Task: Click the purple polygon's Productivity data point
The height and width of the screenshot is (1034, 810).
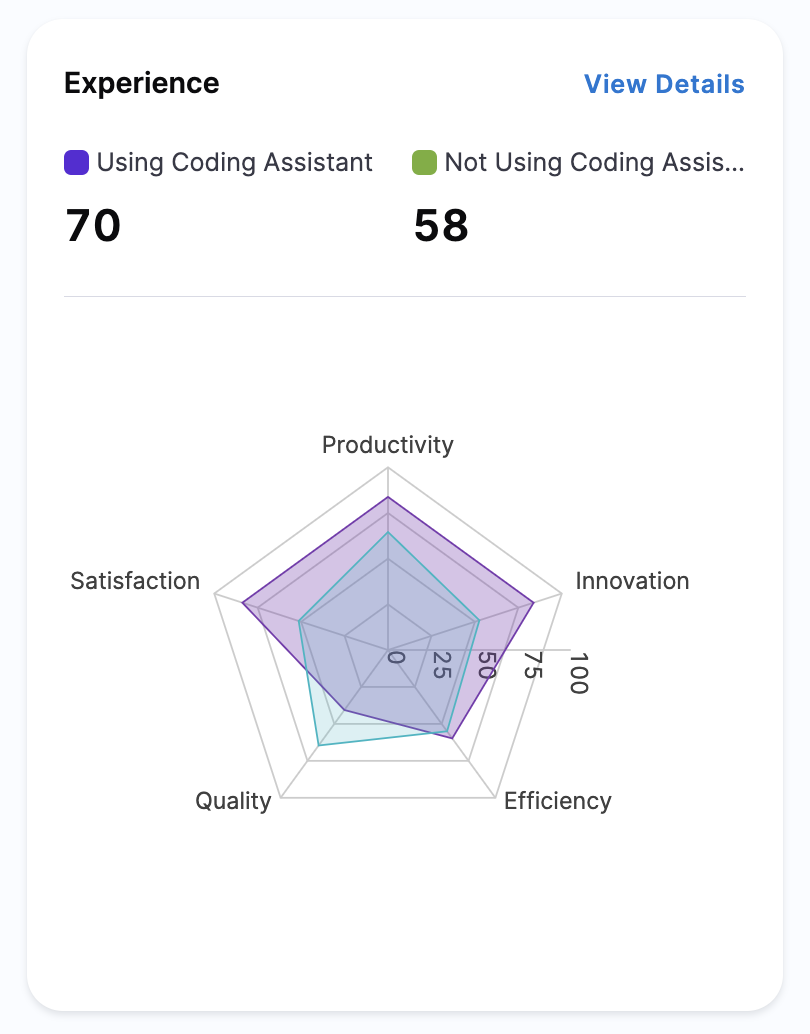Action: 388,497
